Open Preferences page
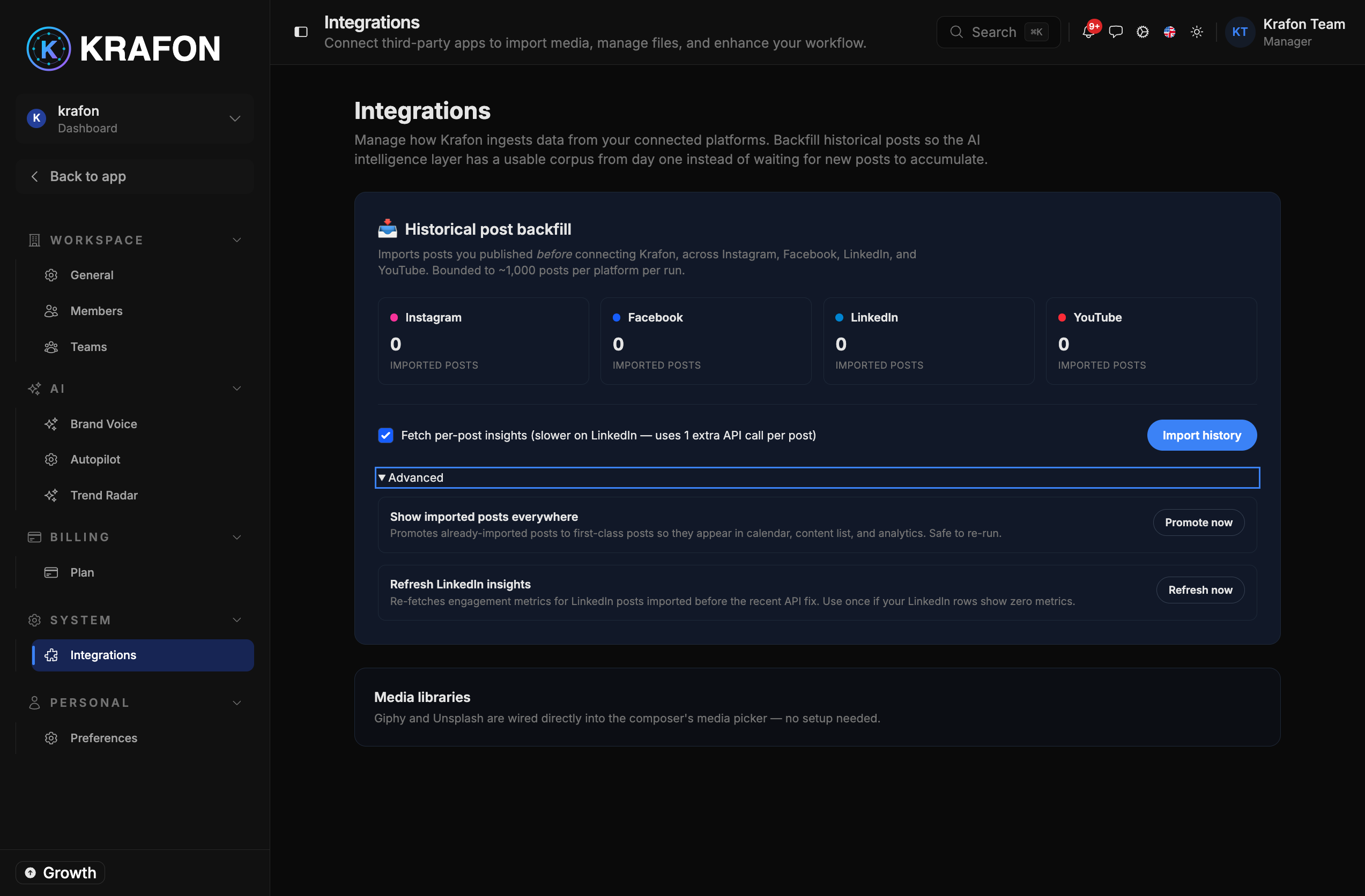The image size is (1365, 896). tap(143, 738)
